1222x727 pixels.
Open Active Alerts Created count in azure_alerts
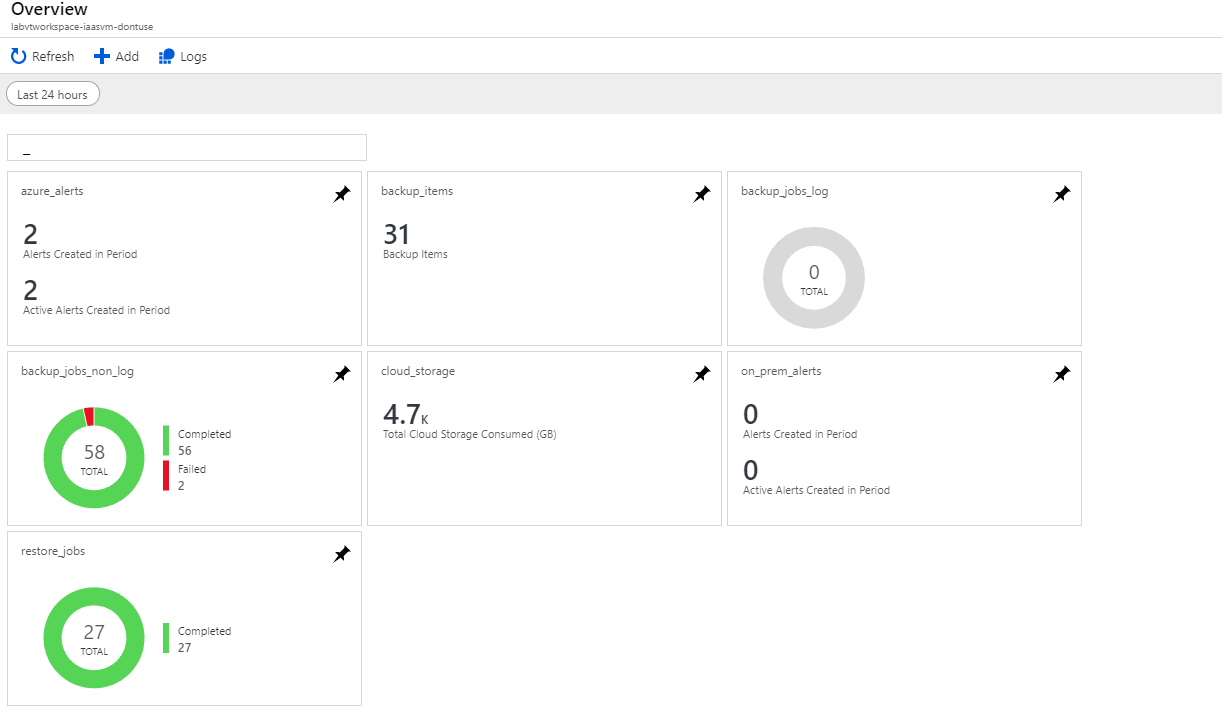click(30, 291)
